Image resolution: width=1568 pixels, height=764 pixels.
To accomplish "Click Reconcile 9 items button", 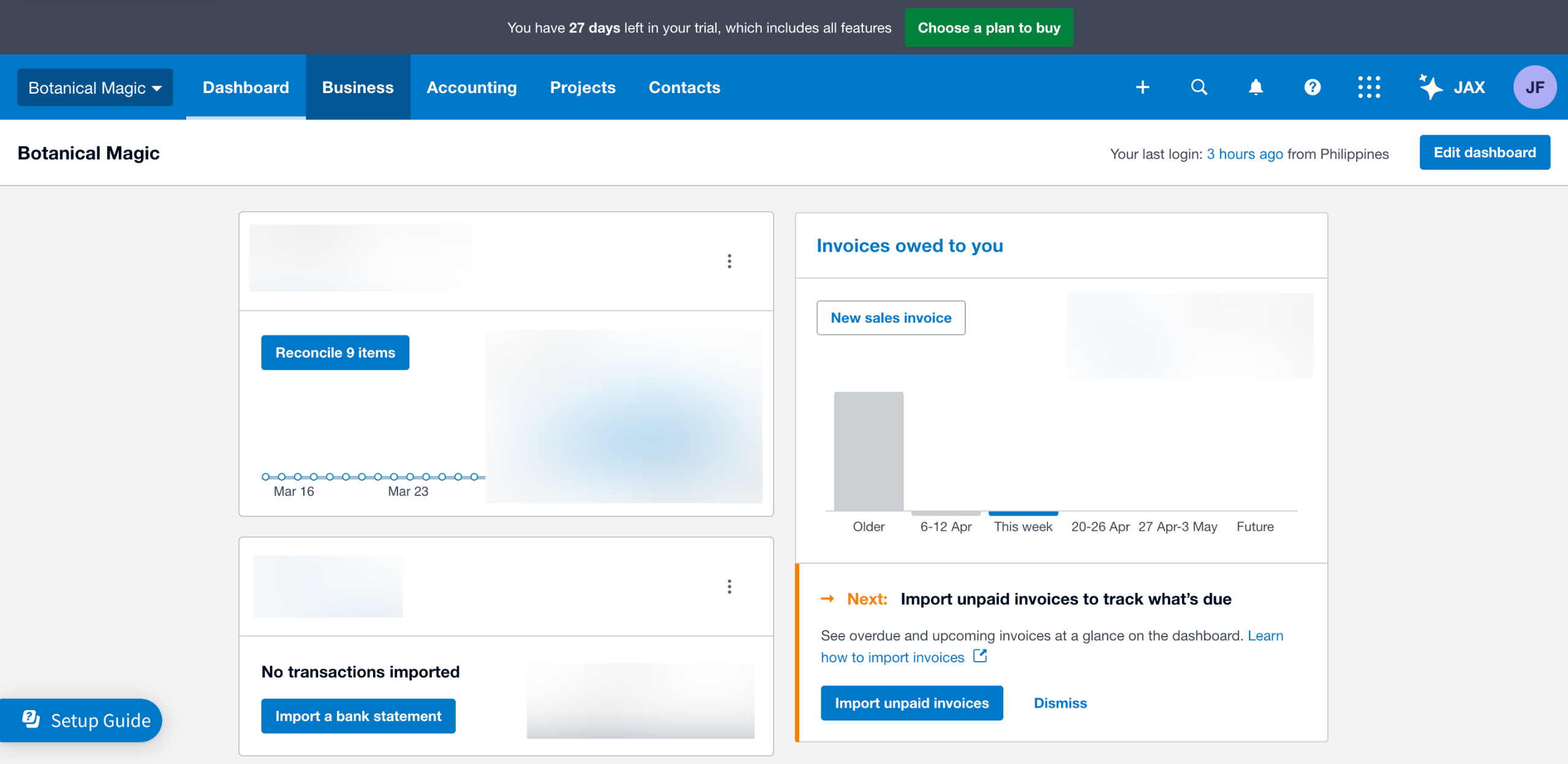I will pyautogui.click(x=335, y=353).
